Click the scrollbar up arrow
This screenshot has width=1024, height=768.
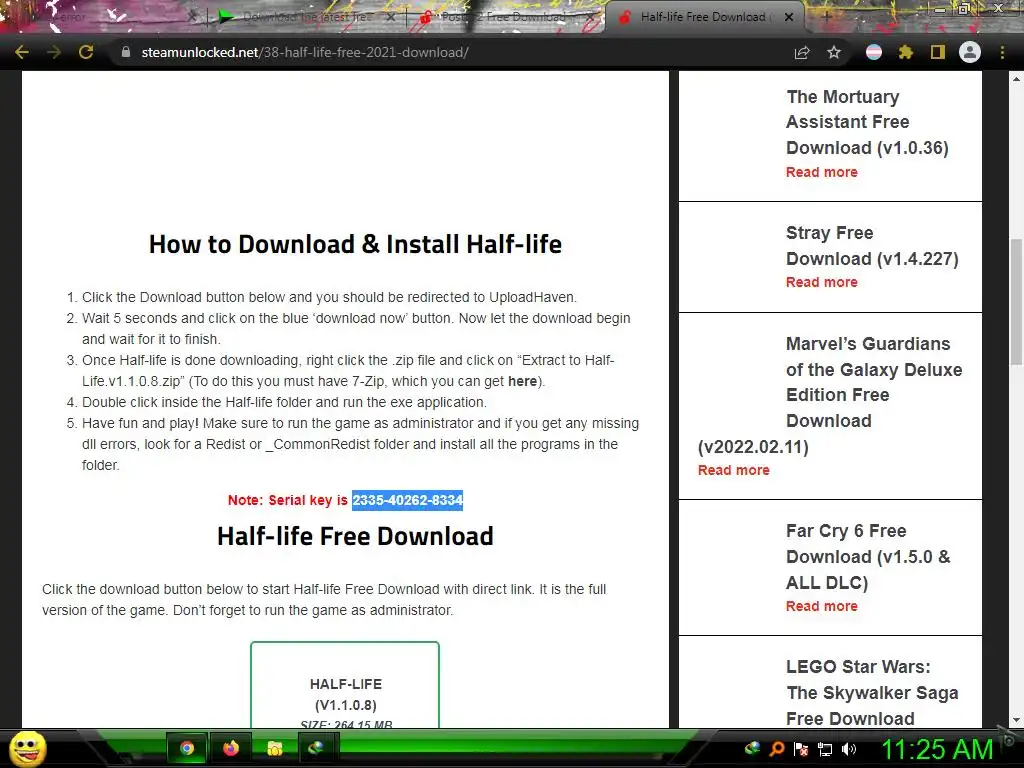[1016, 78]
